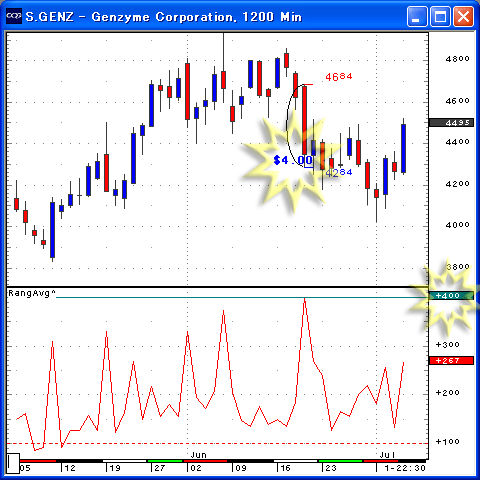The height and width of the screenshot is (480, 480).
Task: Click the 16 date label on time axis
Action: pyautogui.click(x=285, y=468)
